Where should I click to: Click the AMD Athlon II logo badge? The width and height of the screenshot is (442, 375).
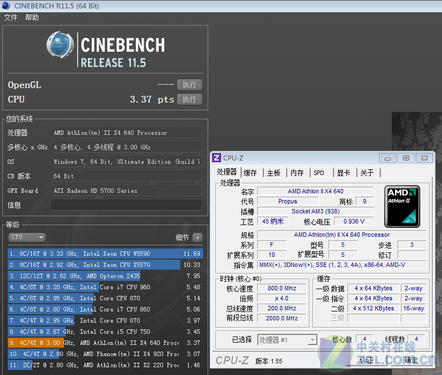click(x=402, y=206)
